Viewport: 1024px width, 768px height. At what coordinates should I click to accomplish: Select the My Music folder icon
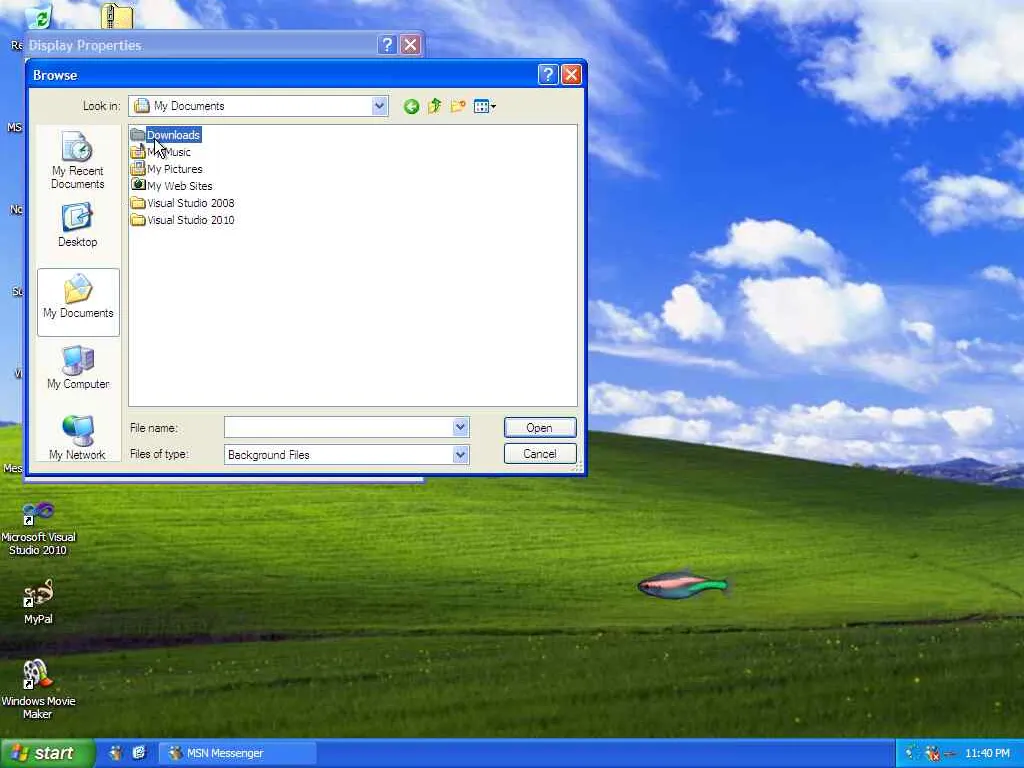coord(137,152)
